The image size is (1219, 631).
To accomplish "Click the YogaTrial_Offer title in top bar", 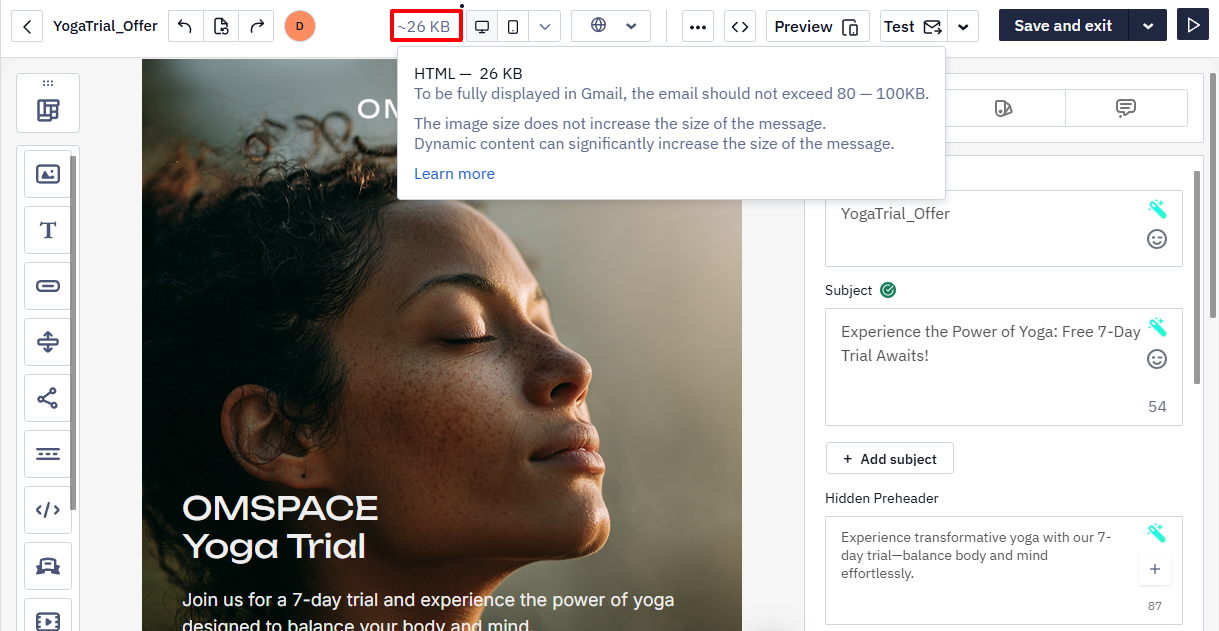I will coord(105,26).
